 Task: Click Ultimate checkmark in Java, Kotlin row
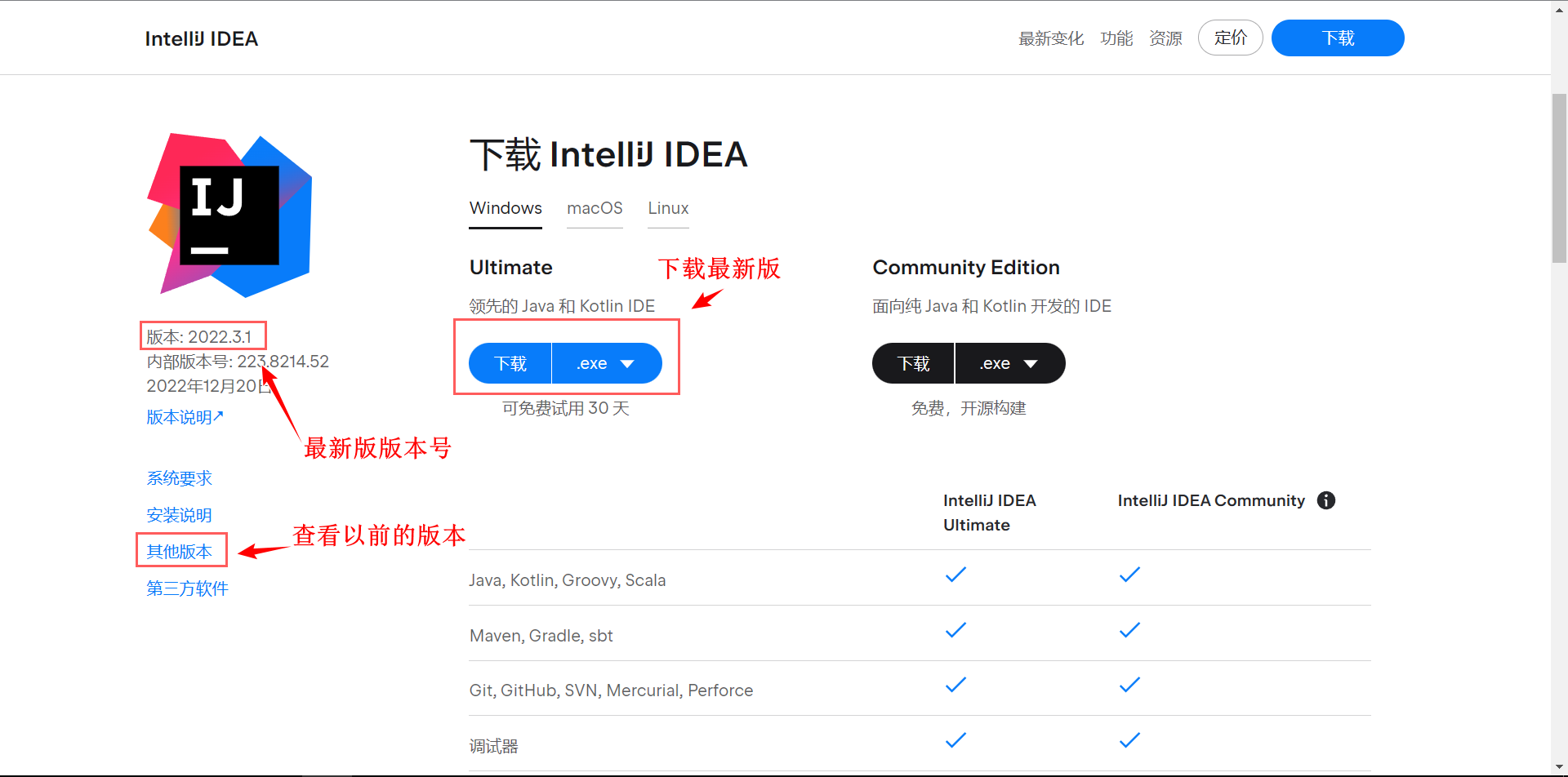955,575
